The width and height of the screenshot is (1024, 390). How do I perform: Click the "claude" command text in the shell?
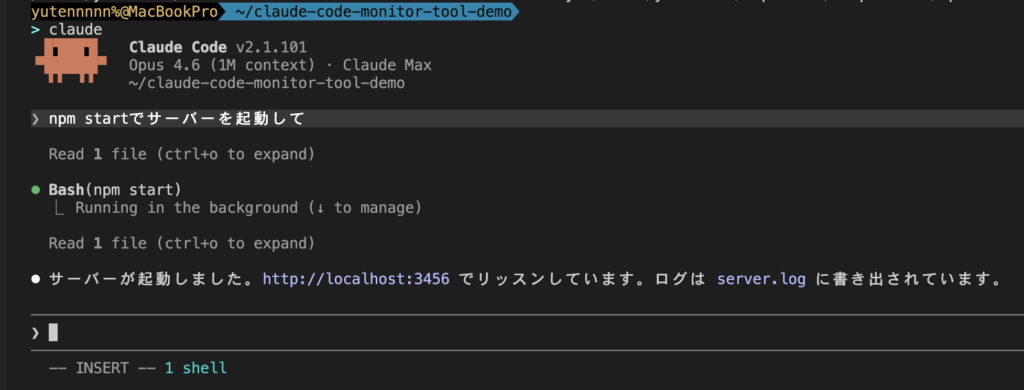75,29
